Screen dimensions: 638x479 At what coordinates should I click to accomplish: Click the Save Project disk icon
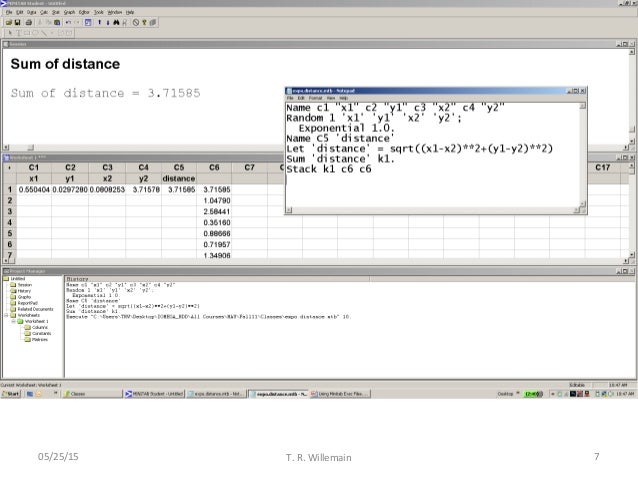pos(17,22)
